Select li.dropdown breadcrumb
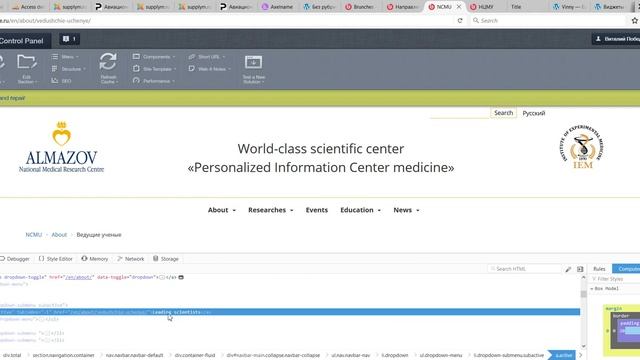The height and width of the screenshot is (360, 640). (x=395, y=355)
